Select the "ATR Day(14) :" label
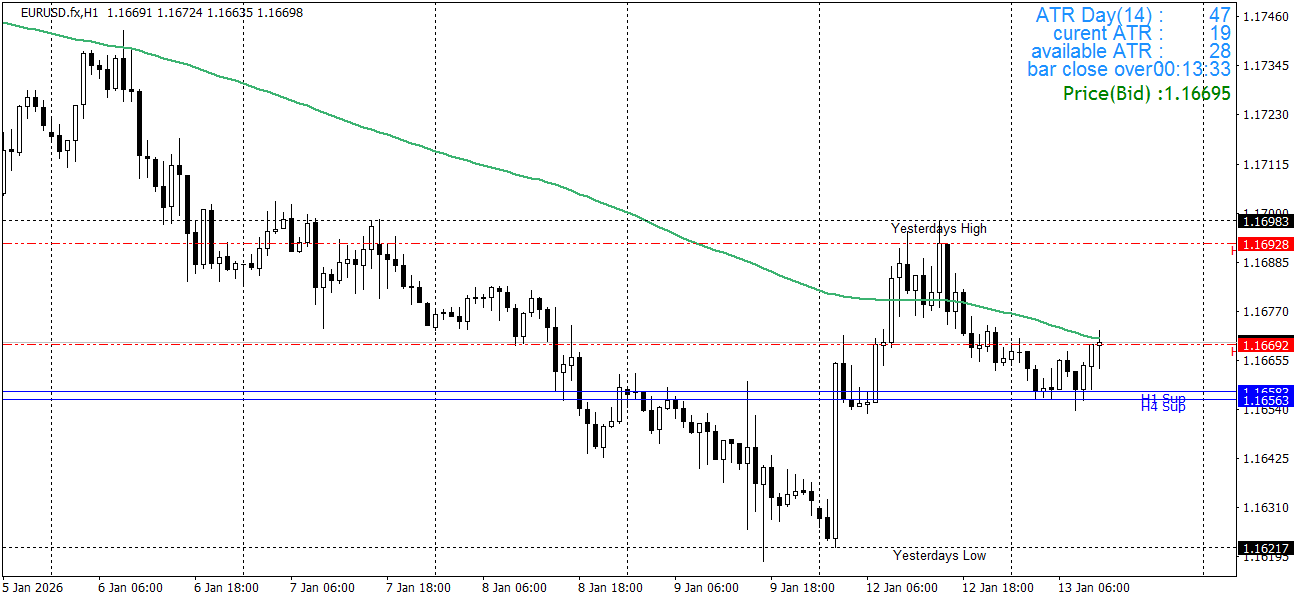The height and width of the screenshot is (600, 1300). pyautogui.click(x=1100, y=15)
